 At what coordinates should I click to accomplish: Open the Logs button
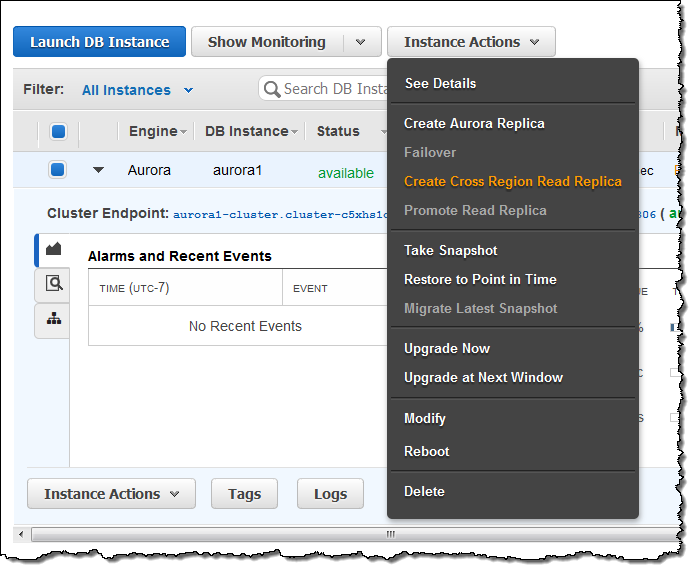click(x=330, y=494)
